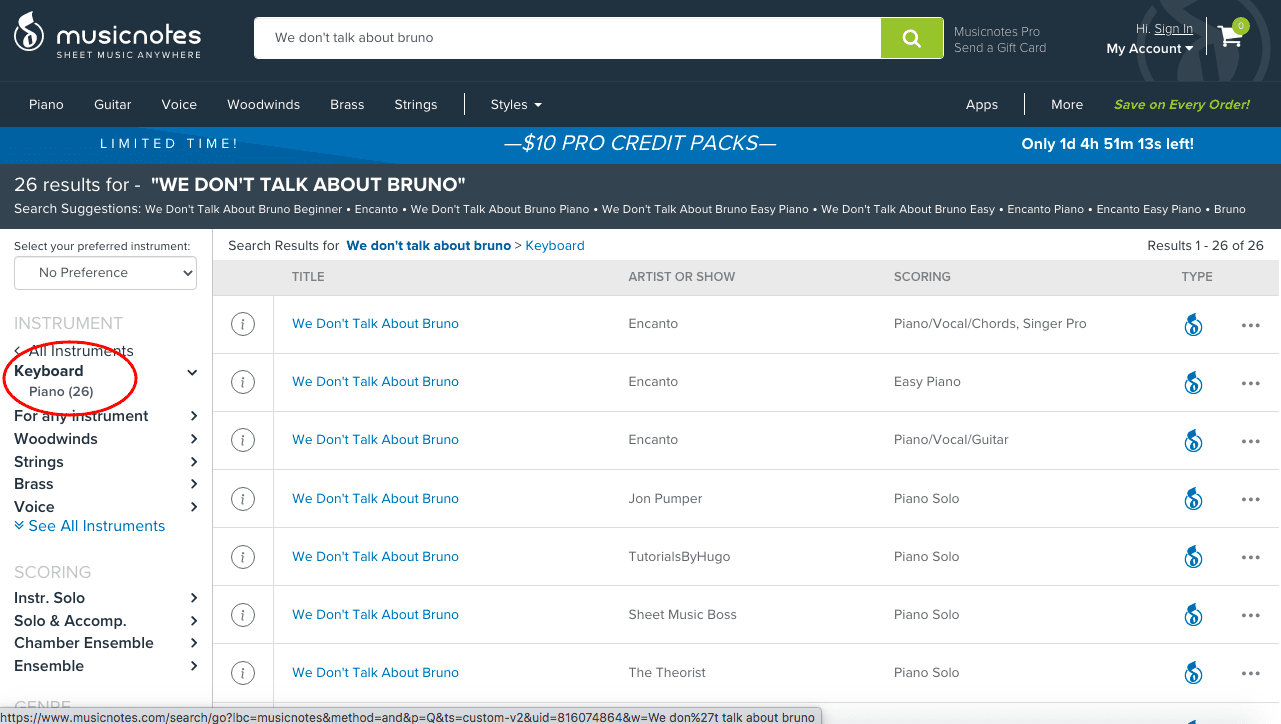Open the Brass menu in navigation bar

[x=347, y=105]
